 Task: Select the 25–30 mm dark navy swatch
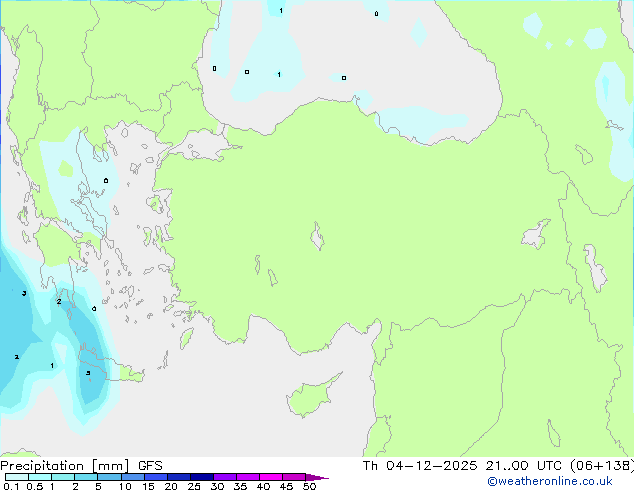pos(201,477)
